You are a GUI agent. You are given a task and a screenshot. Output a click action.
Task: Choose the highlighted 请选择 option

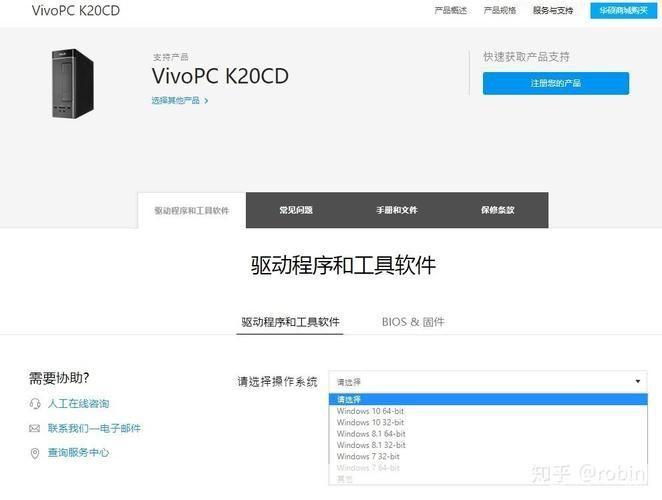(x=488, y=399)
